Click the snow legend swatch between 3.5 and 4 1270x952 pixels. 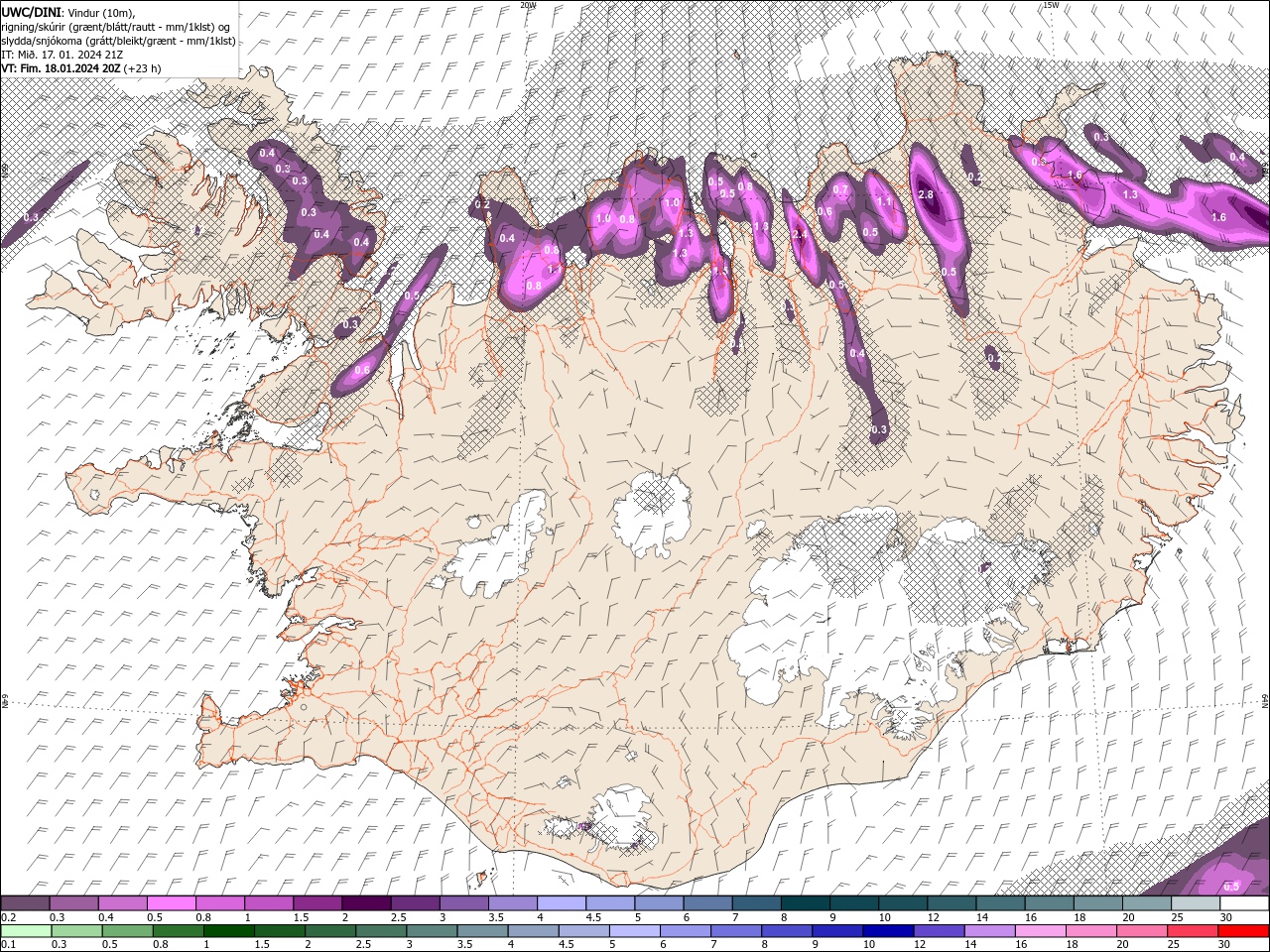(513, 903)
